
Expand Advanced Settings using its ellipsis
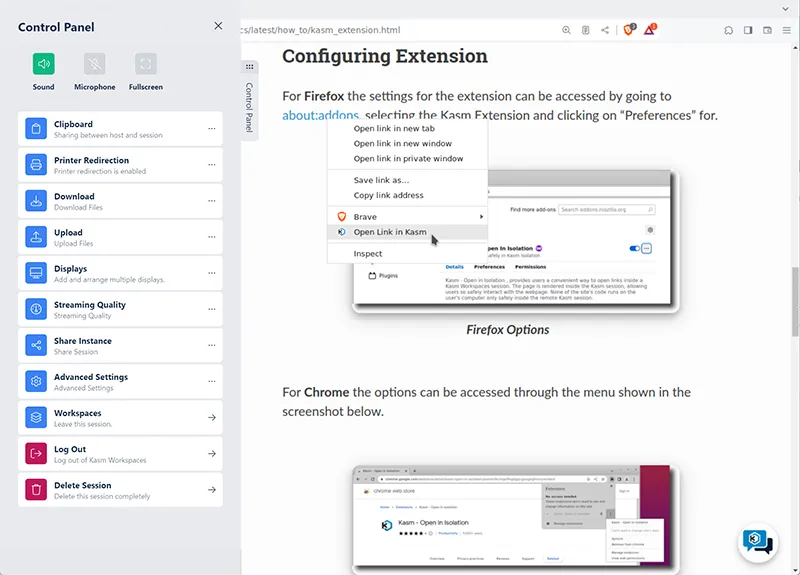click(x=211, y=381)
